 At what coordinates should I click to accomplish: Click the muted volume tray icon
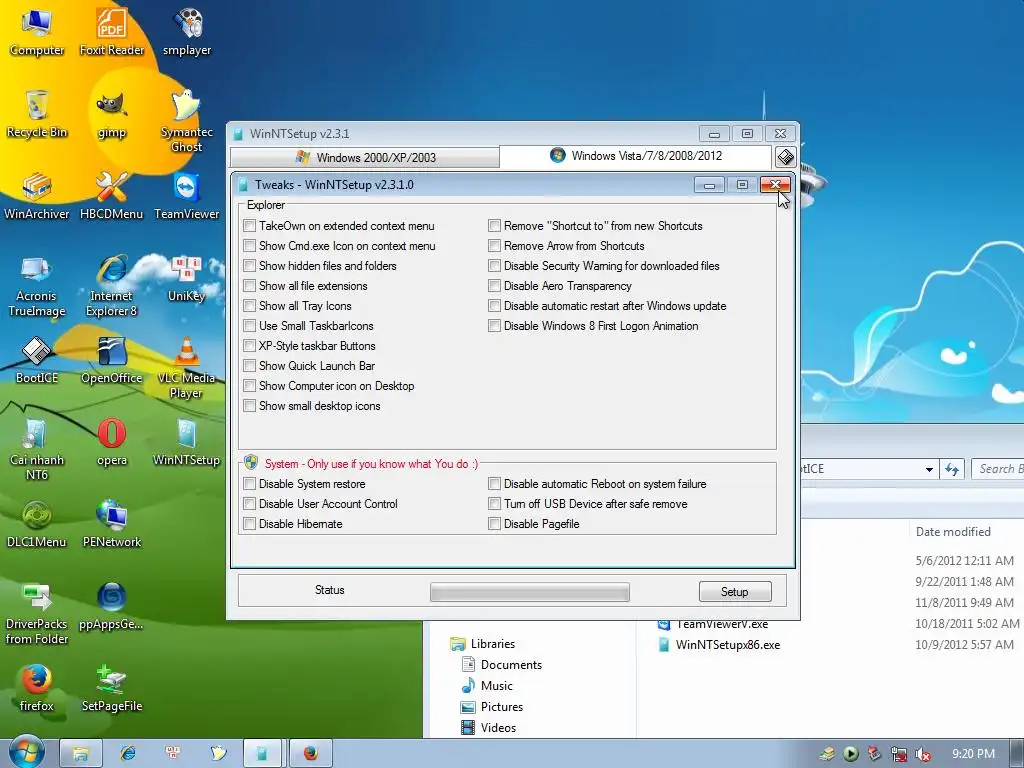pos(922,754)
